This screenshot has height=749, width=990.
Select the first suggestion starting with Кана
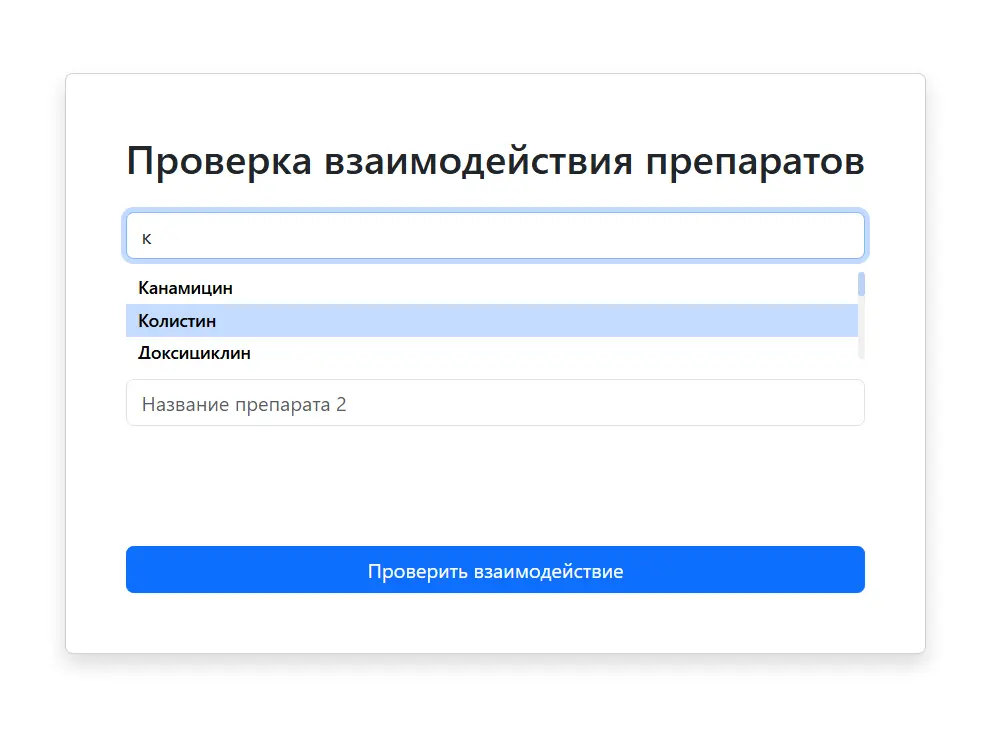pos(186,288)
